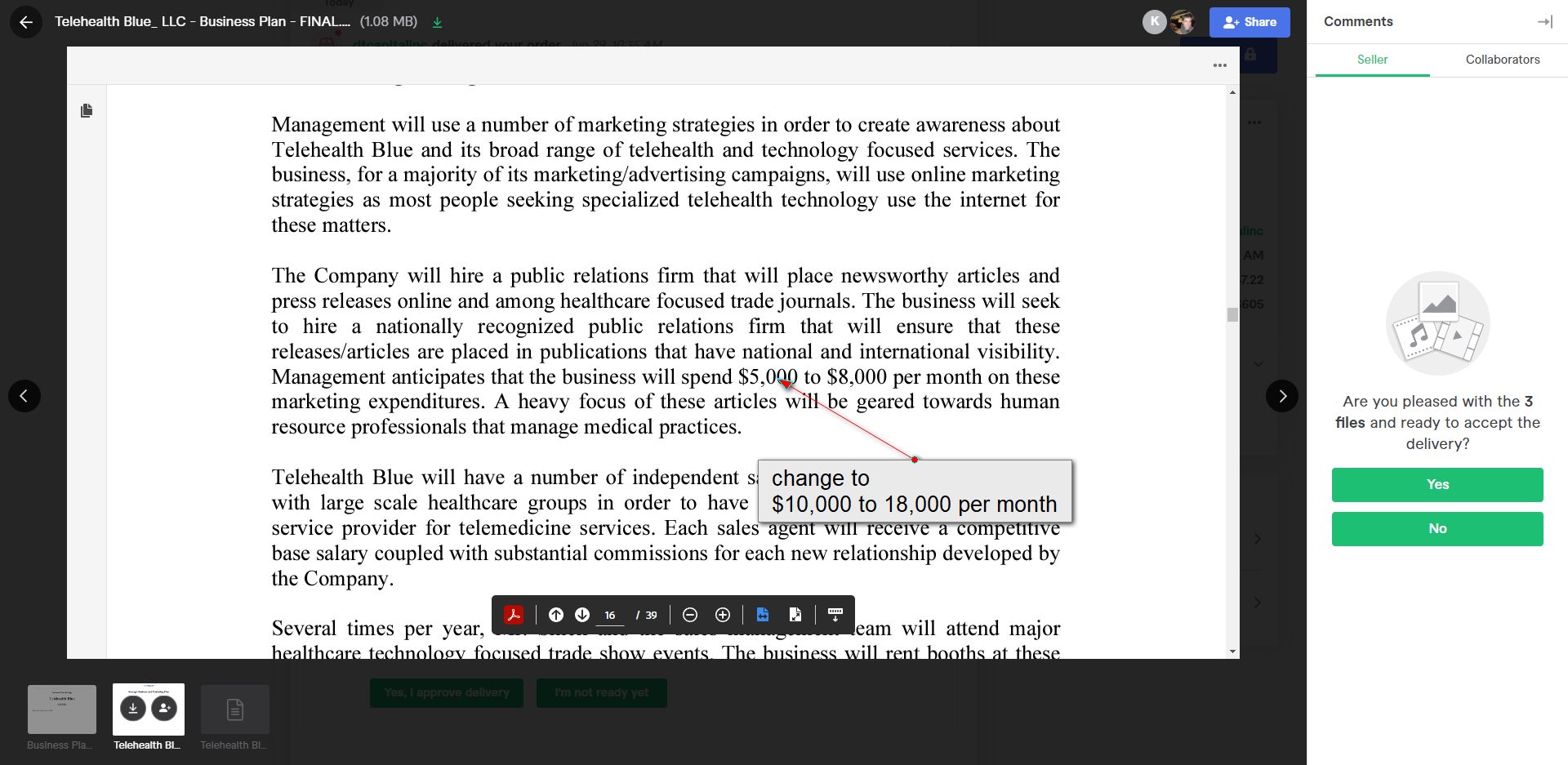Viewport: 1568px width, 765px height.
Task: Go to next PDF page with down arrow
Action: (x=582, y=615)
